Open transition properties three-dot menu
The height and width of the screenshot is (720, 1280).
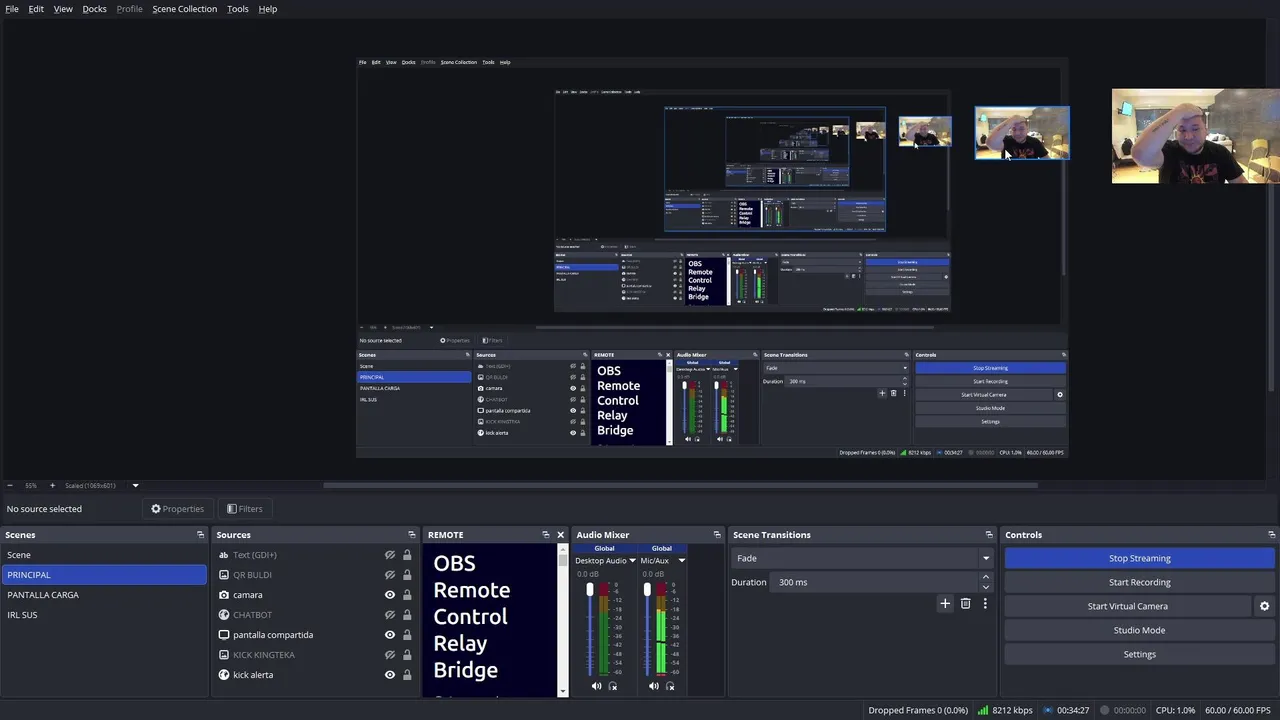tap(985, 604)
